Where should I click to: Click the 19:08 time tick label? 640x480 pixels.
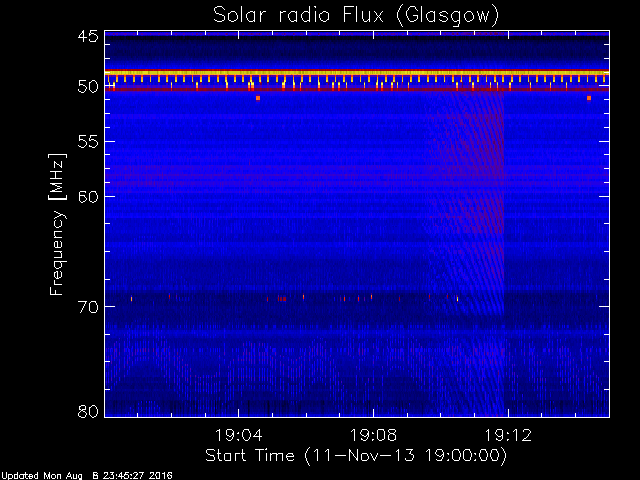click(373, 435)
